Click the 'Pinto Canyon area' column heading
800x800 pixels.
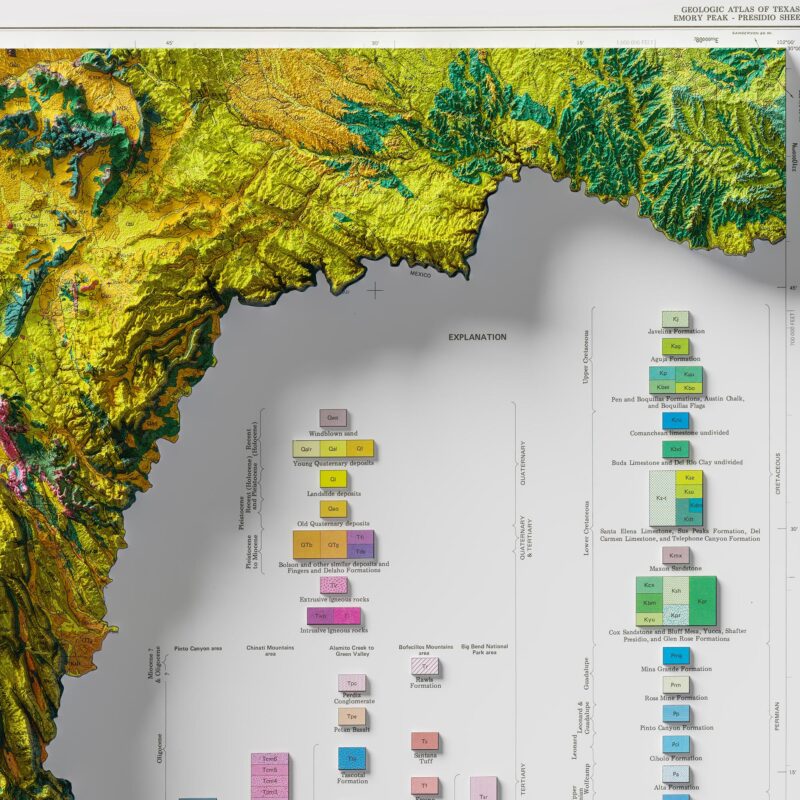coord(198,648)
